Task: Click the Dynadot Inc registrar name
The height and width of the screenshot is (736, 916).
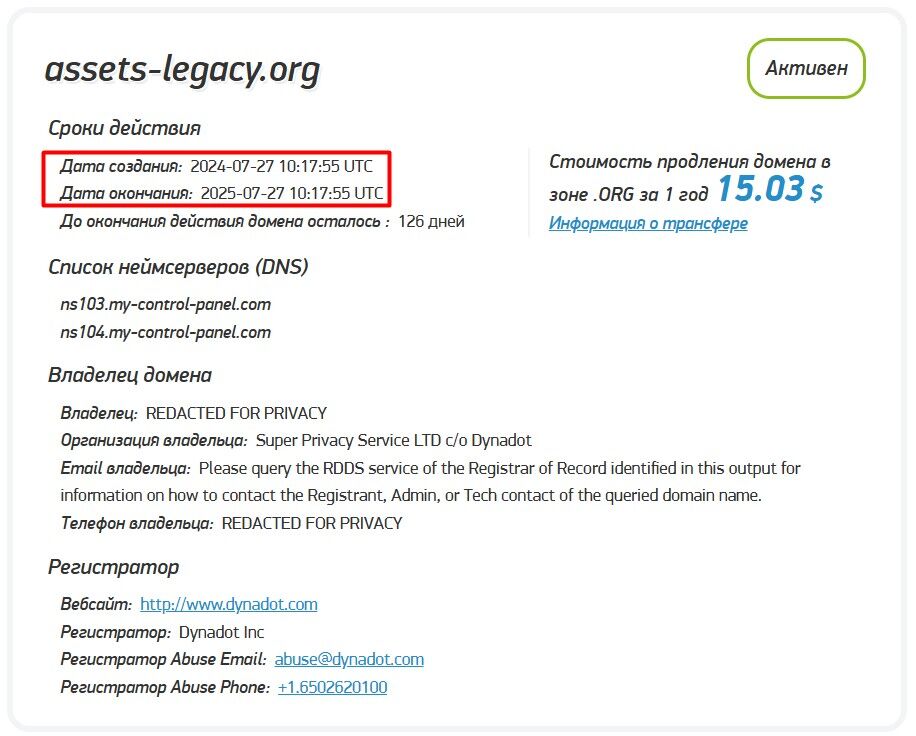Action: [x=221, y=632]
